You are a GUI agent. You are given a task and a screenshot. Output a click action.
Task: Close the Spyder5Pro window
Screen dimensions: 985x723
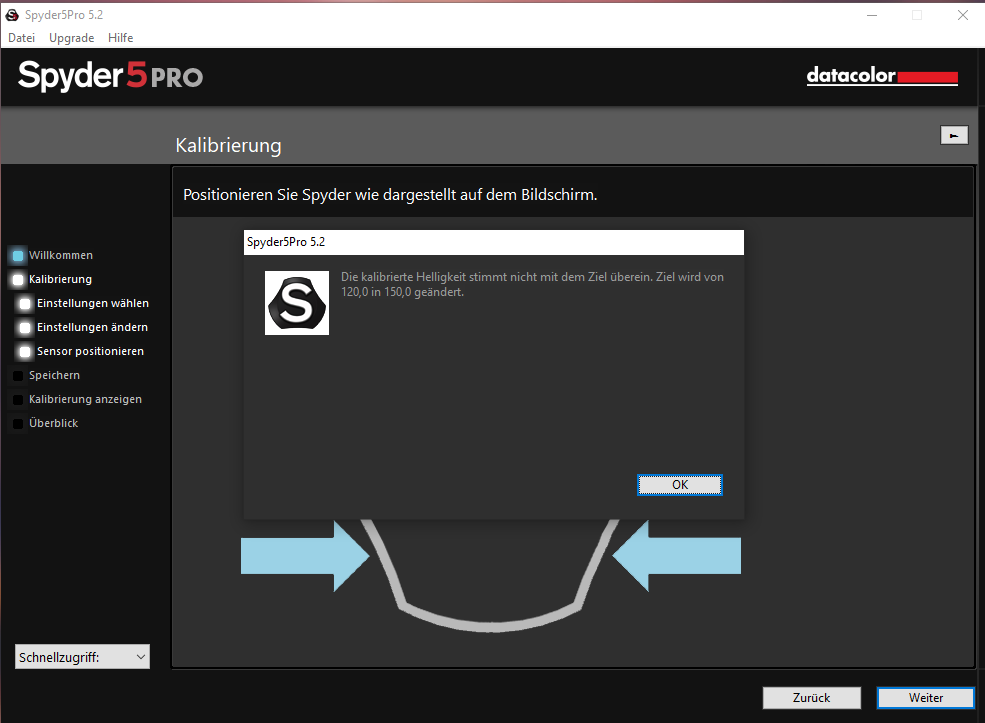point(962,15)
